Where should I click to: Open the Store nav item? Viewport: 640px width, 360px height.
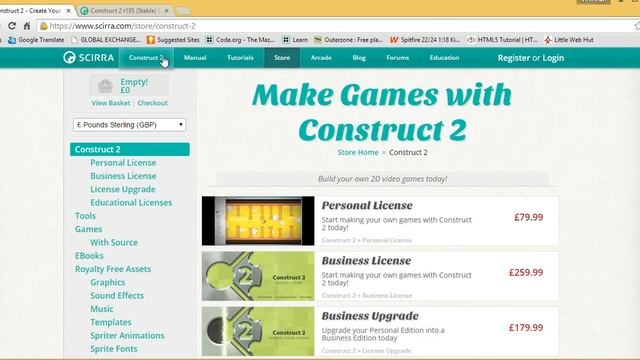click(x=282, y=58)
